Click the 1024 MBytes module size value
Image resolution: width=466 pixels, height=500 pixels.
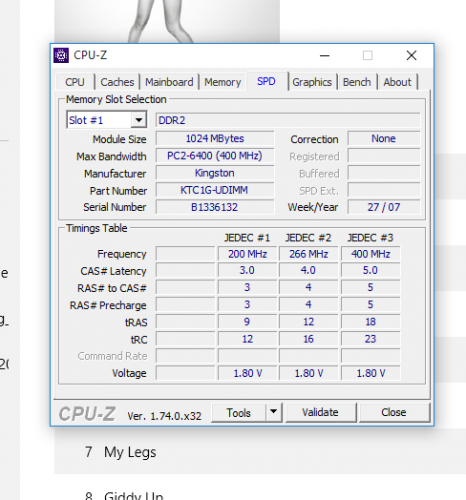click(x=215, y=138)
